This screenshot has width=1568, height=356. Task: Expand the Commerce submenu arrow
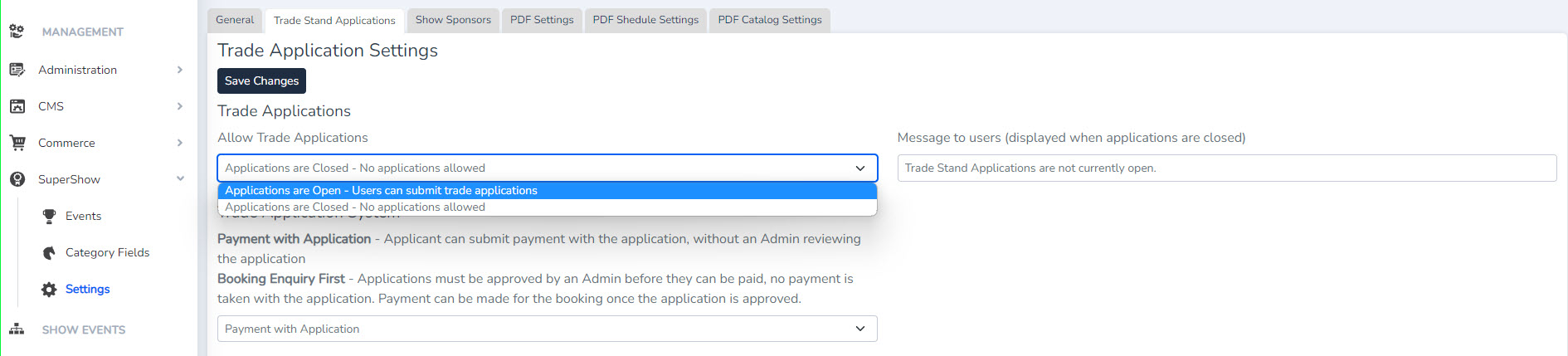[x=180, y=143]
